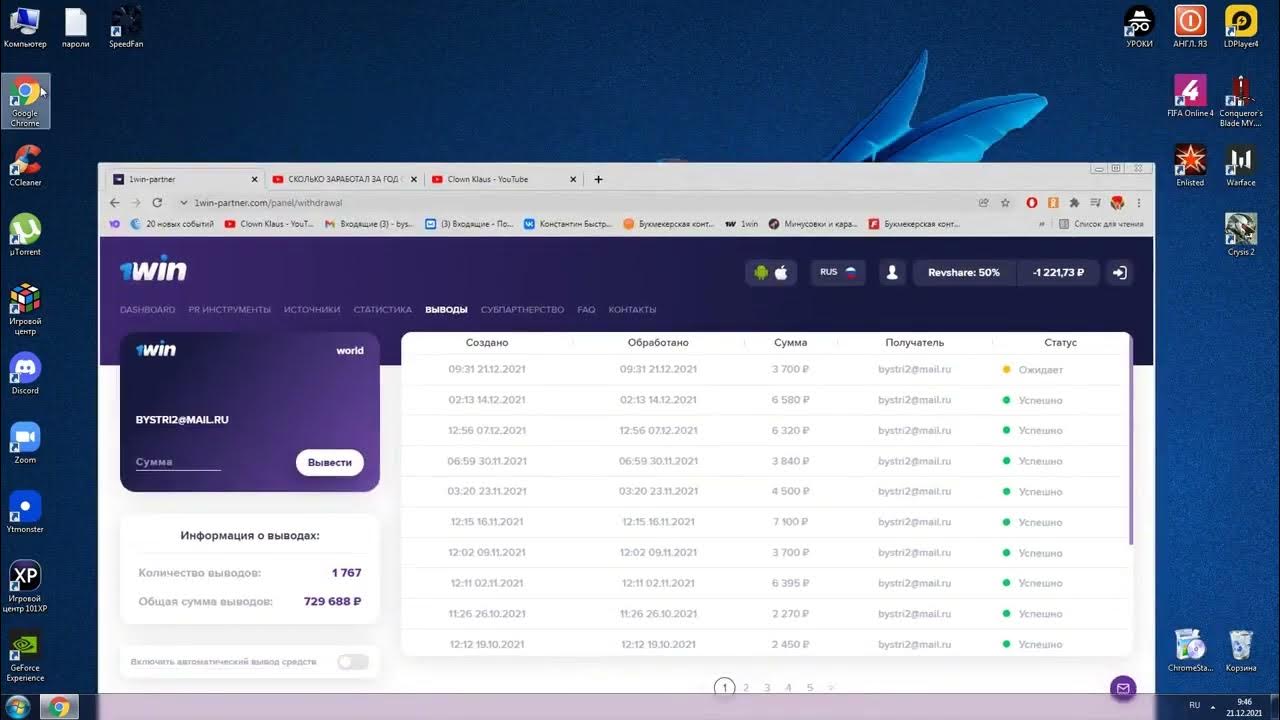Screen dimensions: 1280x720
Task: Click the withdrawals table scrollbar
Action: point(1130,440)
